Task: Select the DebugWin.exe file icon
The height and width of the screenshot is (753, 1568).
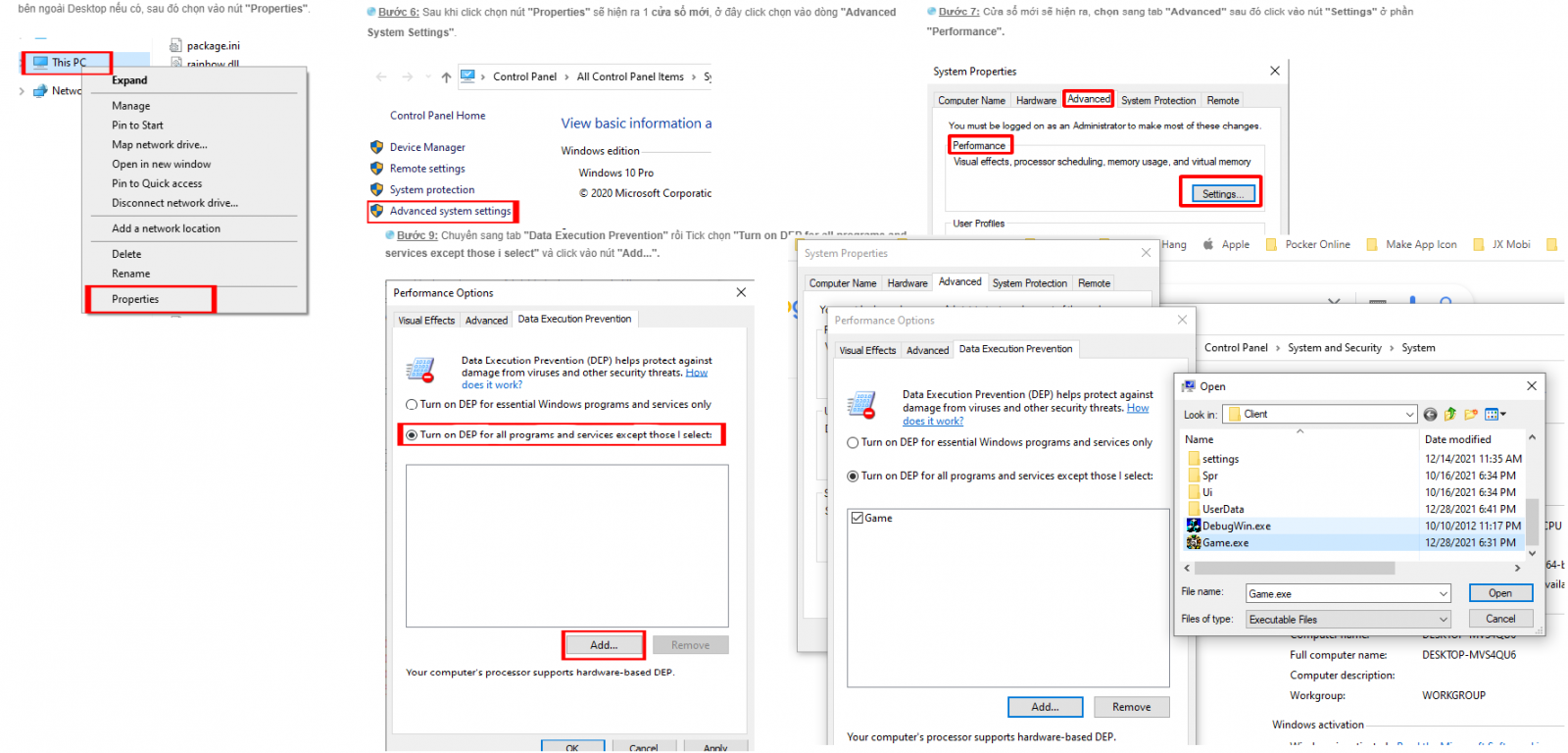Action: pos(1194,527)
